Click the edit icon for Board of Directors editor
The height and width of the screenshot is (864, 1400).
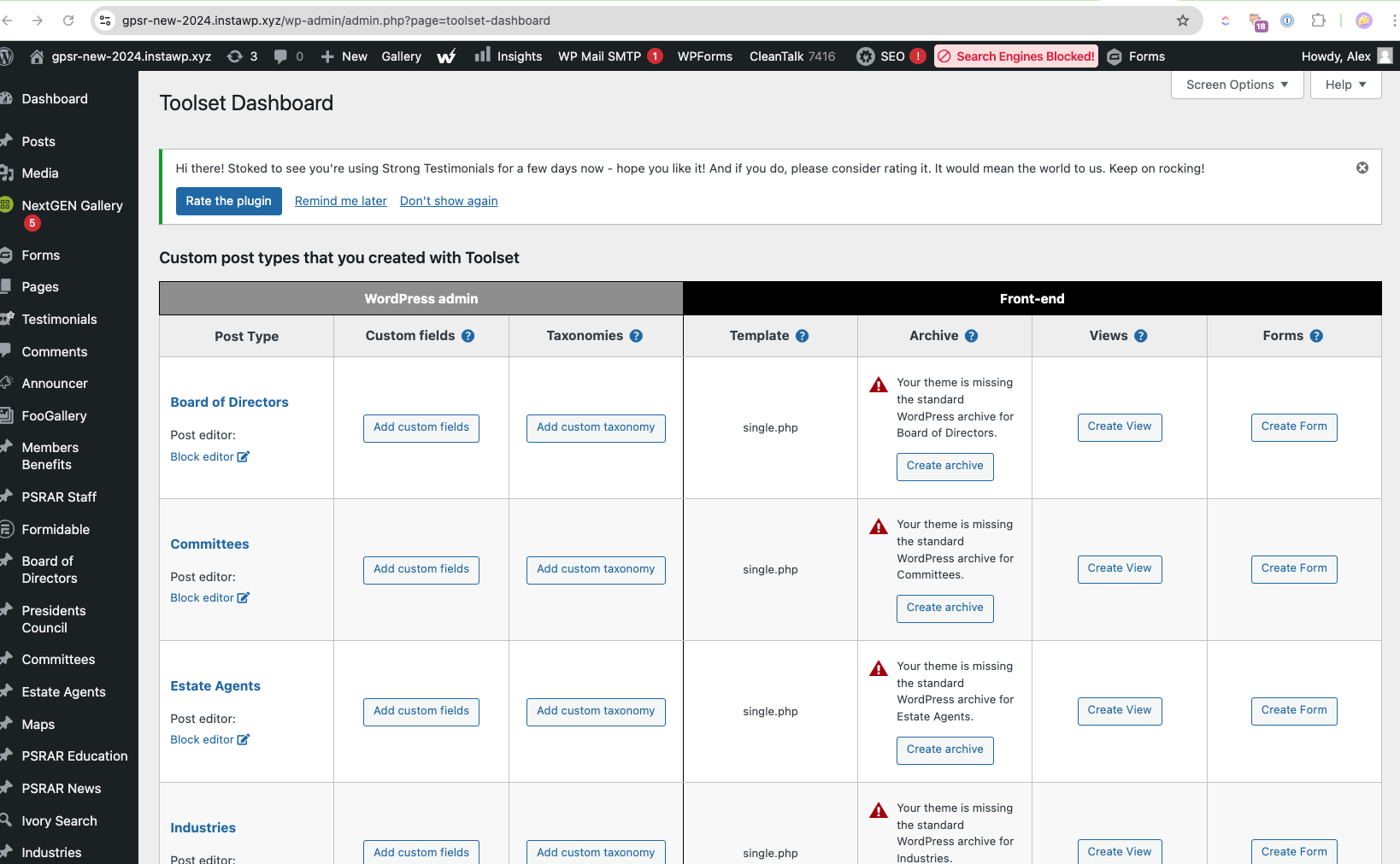click(244, 456)
